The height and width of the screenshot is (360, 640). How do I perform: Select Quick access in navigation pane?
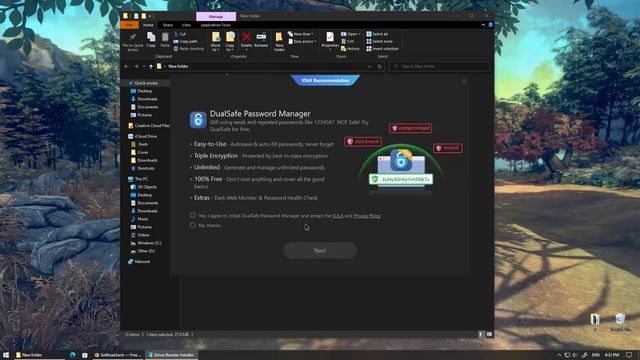pos(144,83)
